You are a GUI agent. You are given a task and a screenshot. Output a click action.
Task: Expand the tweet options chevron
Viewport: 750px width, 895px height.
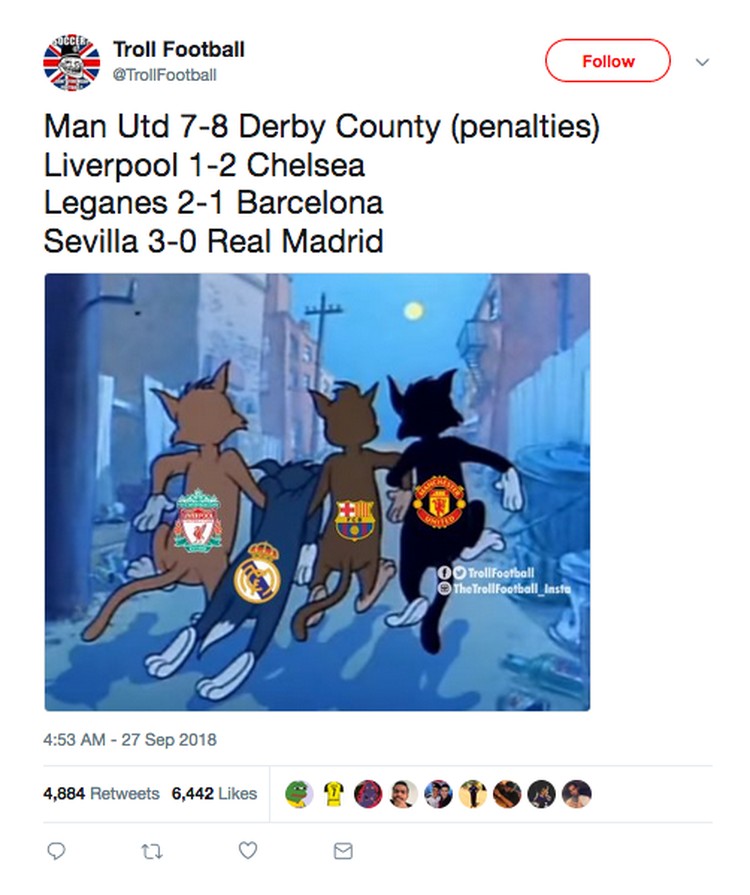coord(702,62)
